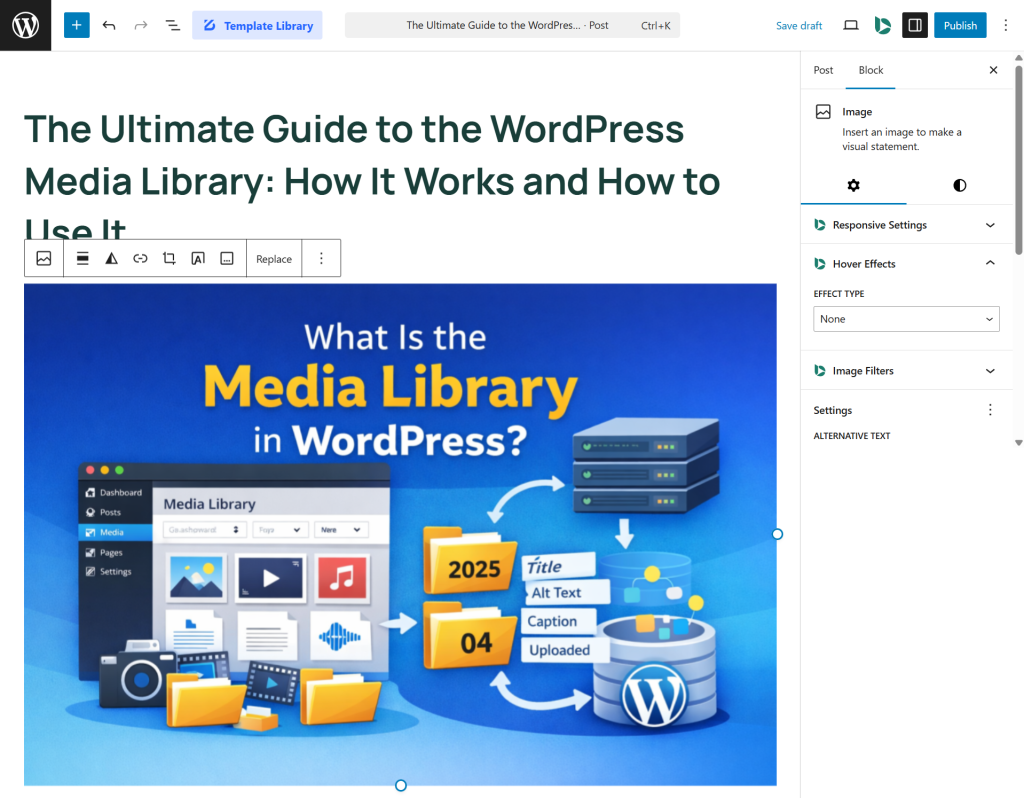Crop the image using the toolbar
The image size is (1024, 798).
coord(169,258)
